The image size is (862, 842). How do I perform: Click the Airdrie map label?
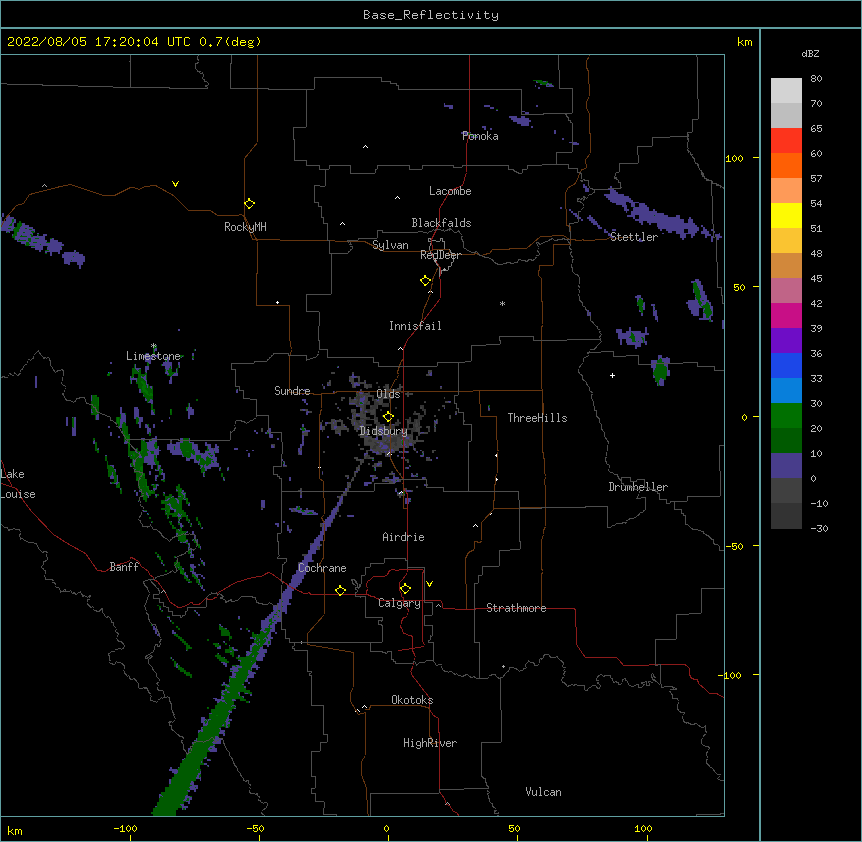(403, 537)
